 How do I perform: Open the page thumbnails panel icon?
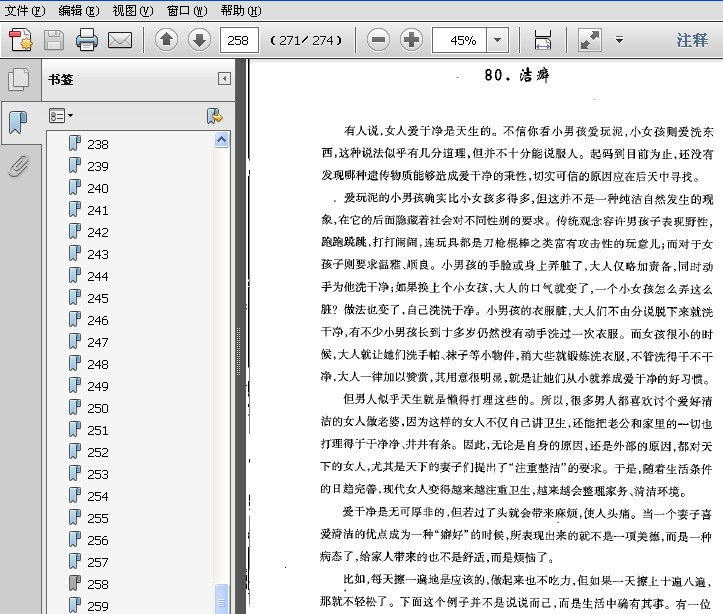tap(19, 79)
